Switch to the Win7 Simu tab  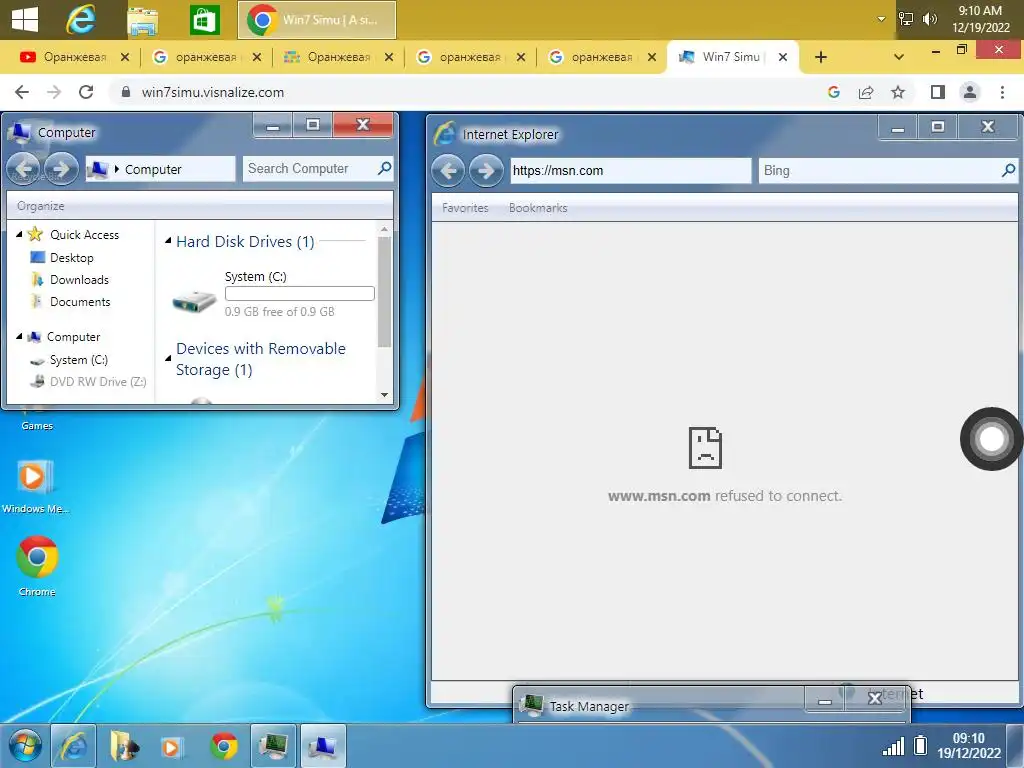733,57
